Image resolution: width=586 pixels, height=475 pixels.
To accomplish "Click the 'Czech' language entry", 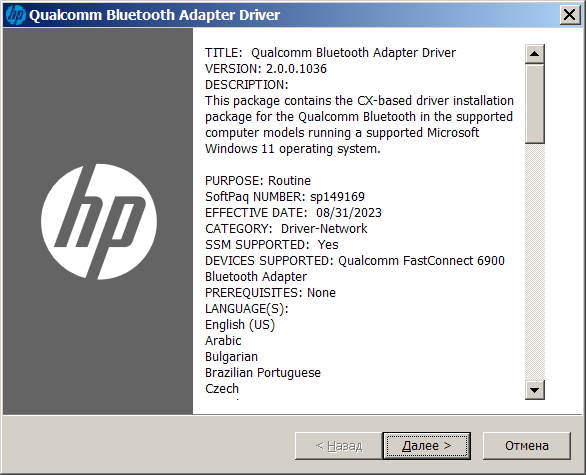I will tap(222, 389).
